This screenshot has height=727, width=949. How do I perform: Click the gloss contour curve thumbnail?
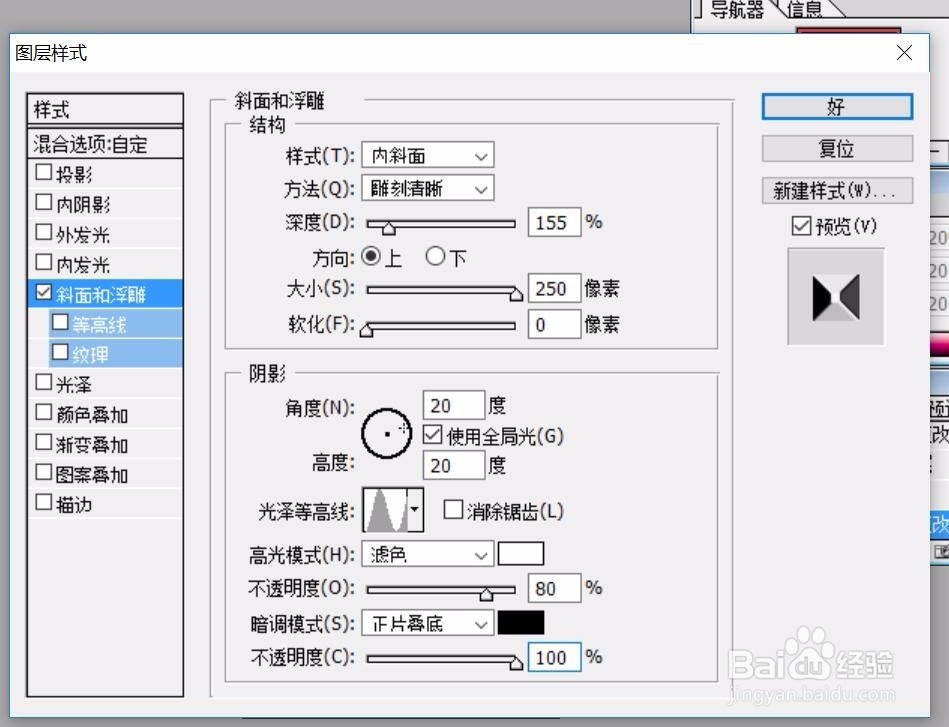pos(383,509)
